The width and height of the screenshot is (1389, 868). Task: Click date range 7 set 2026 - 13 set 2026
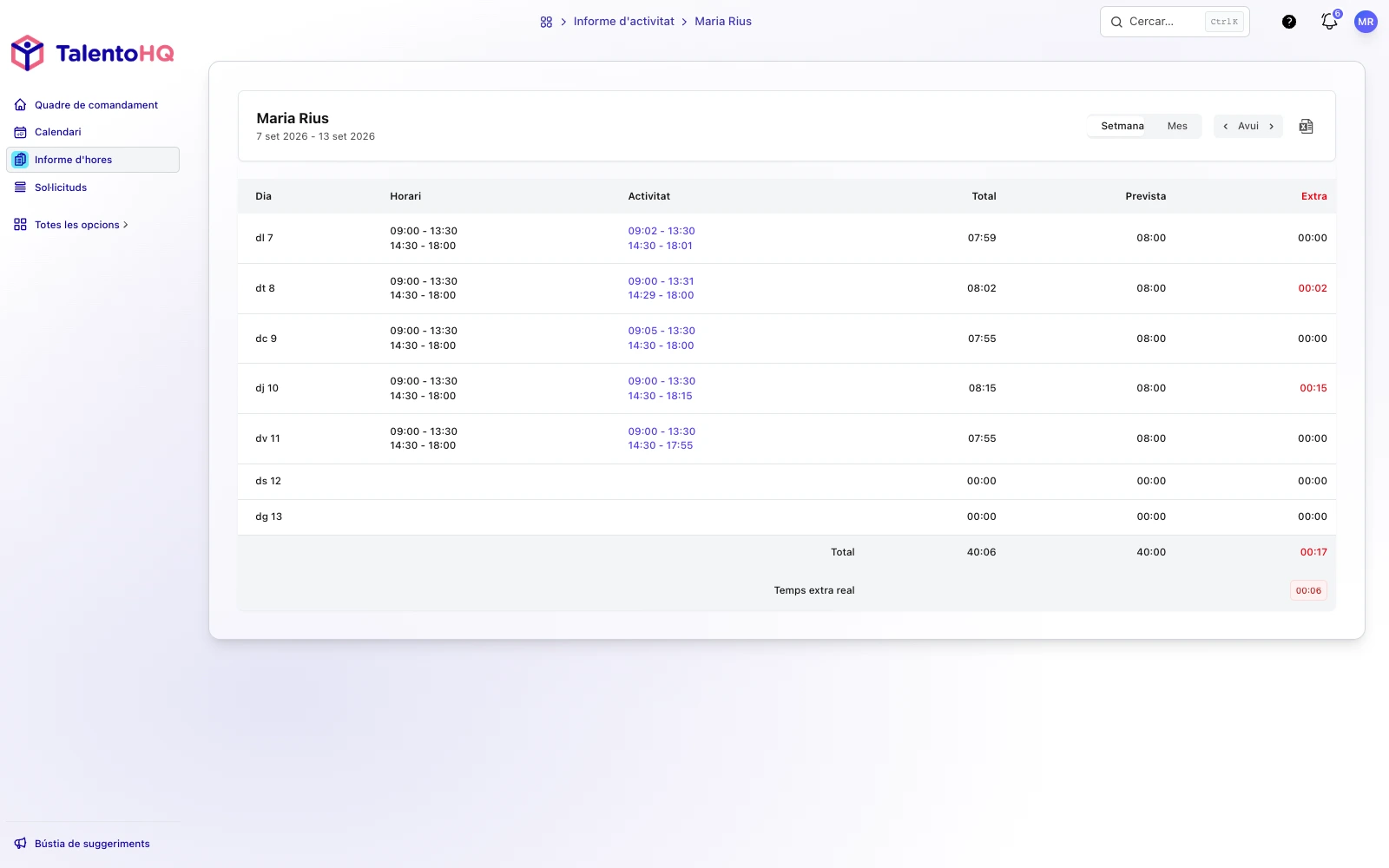click(316, 136)
